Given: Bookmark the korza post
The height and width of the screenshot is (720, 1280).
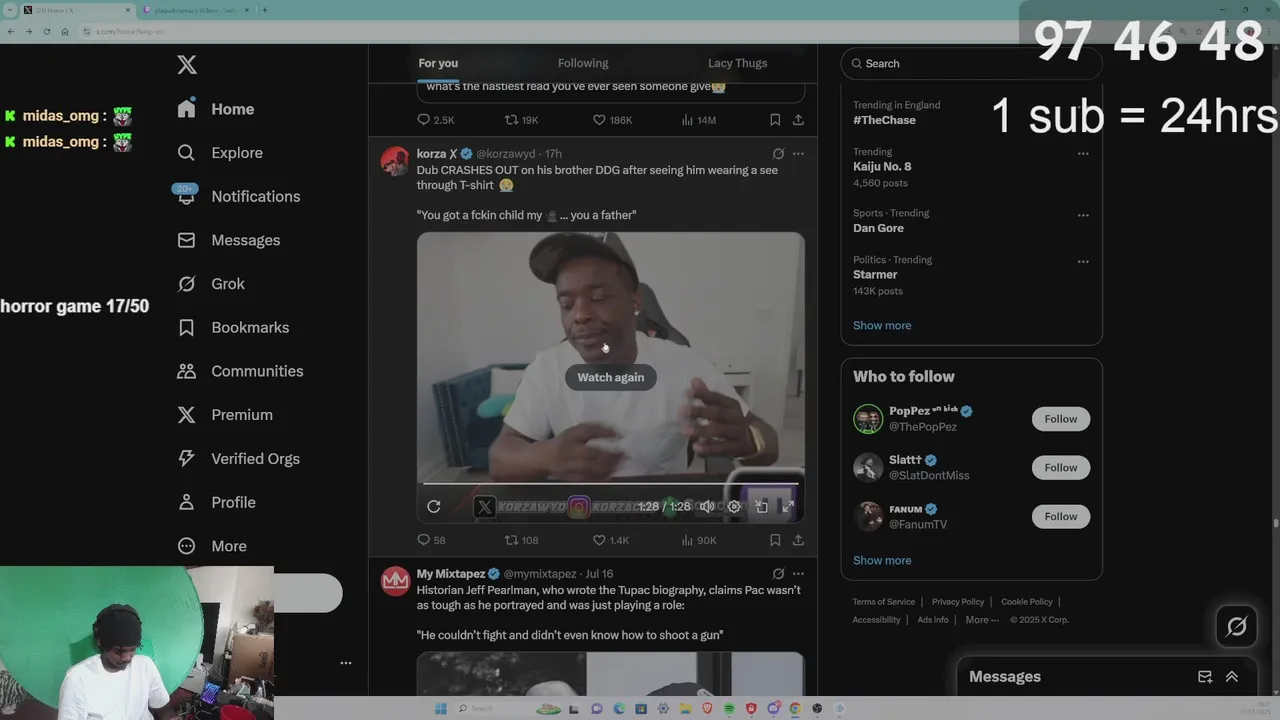Looking at the screenshot, I should pos(775,540).
